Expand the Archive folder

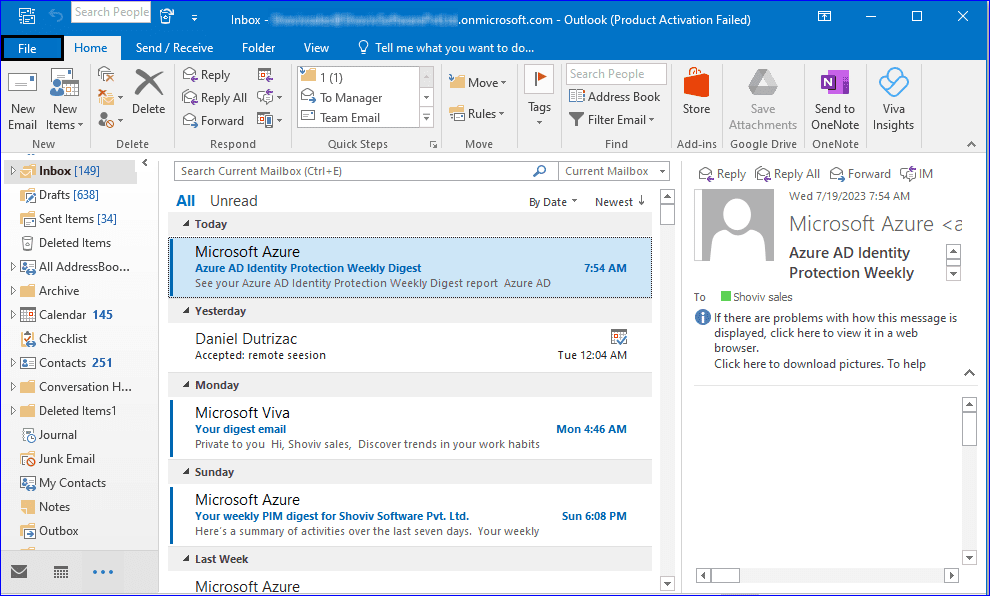click(x=13, y=290)
